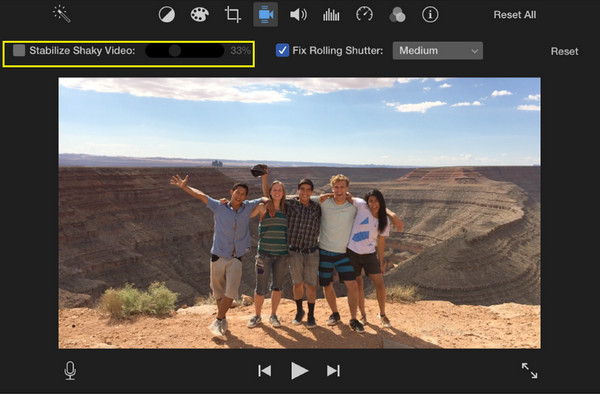Click the microphone voiceover icon

point(70,370)
